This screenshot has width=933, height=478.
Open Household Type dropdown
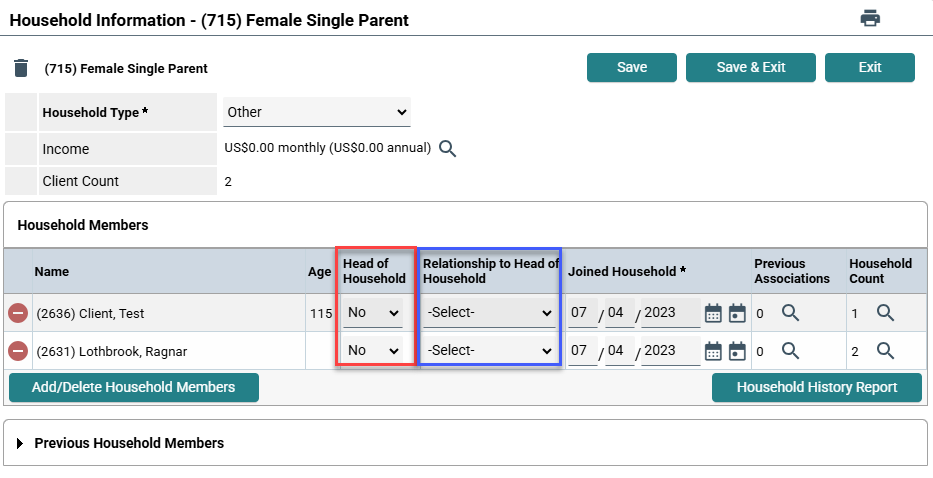(316, 112)
